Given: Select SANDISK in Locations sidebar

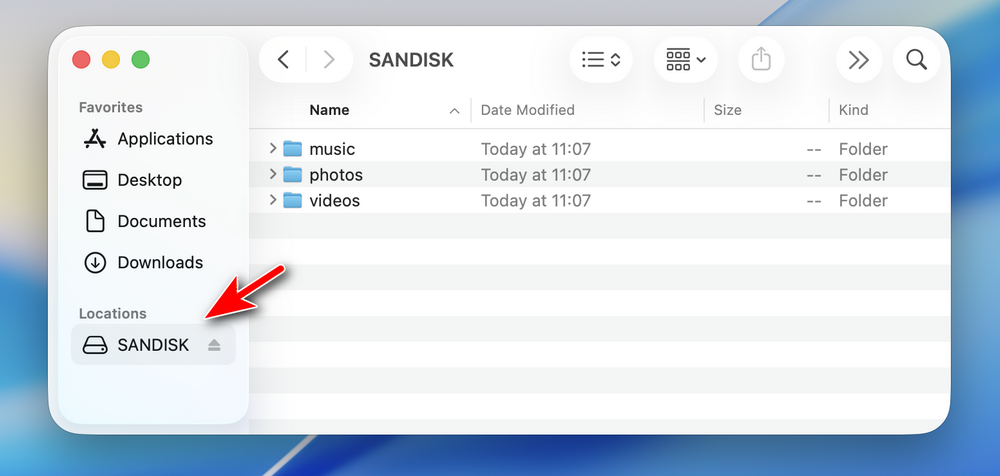Looking at the screenshot, I should (x=152, y=345).
